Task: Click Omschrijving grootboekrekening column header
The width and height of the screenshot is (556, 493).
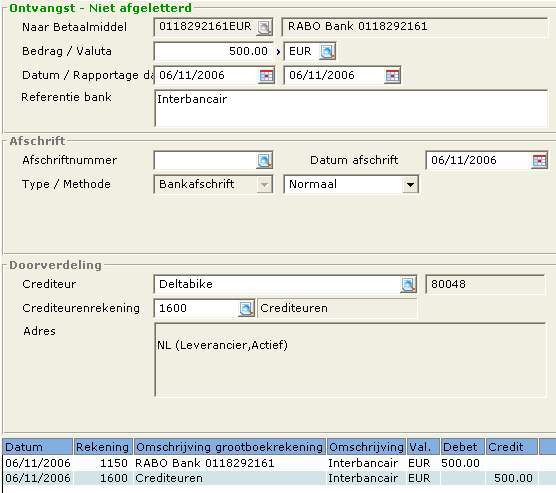Action: (x=230, y=447)
